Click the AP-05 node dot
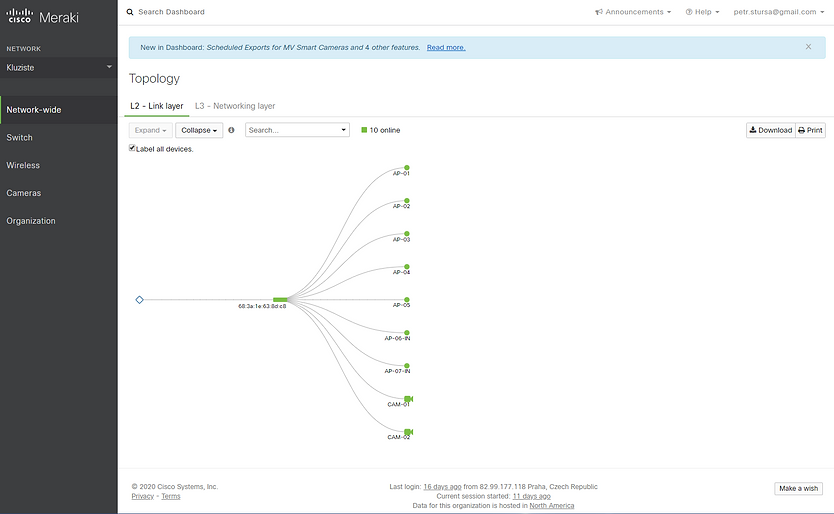This screenshot has width=834, height=514. click(x=407, y=300)
